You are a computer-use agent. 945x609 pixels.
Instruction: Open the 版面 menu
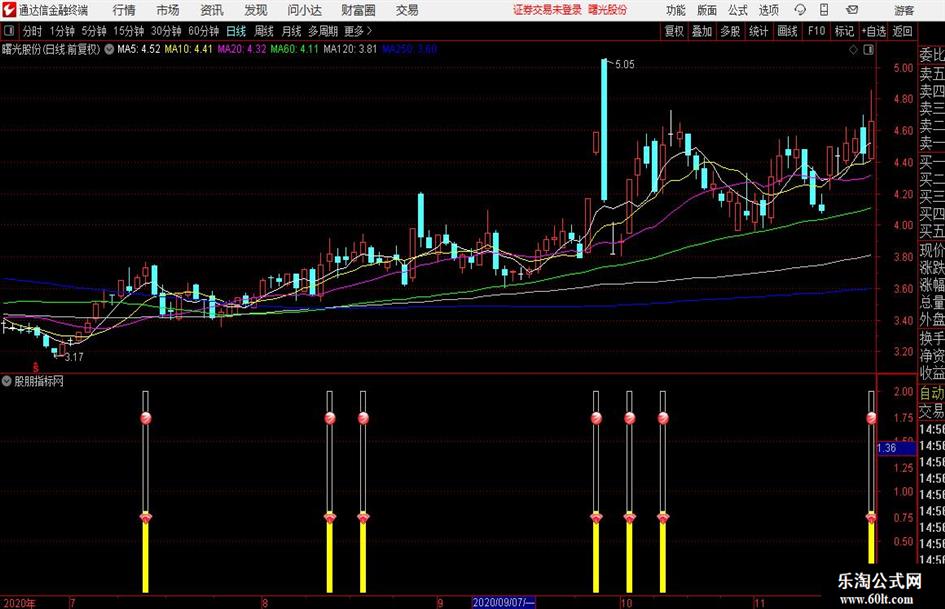pyautogui.click(x=706, y=10)
